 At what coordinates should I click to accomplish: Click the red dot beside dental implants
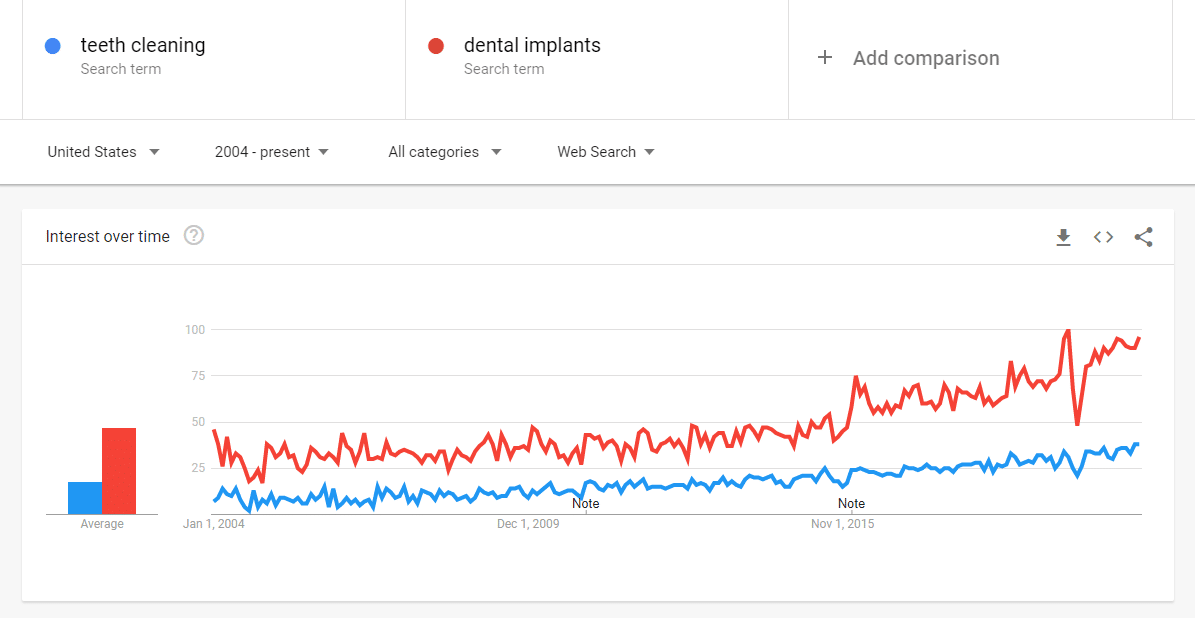coord(436,46)
